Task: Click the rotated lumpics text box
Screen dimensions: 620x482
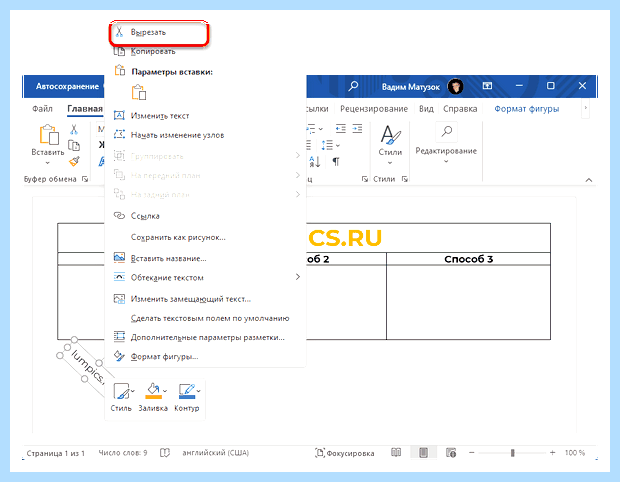Action: pyautogui.click(x=87, y=367)
